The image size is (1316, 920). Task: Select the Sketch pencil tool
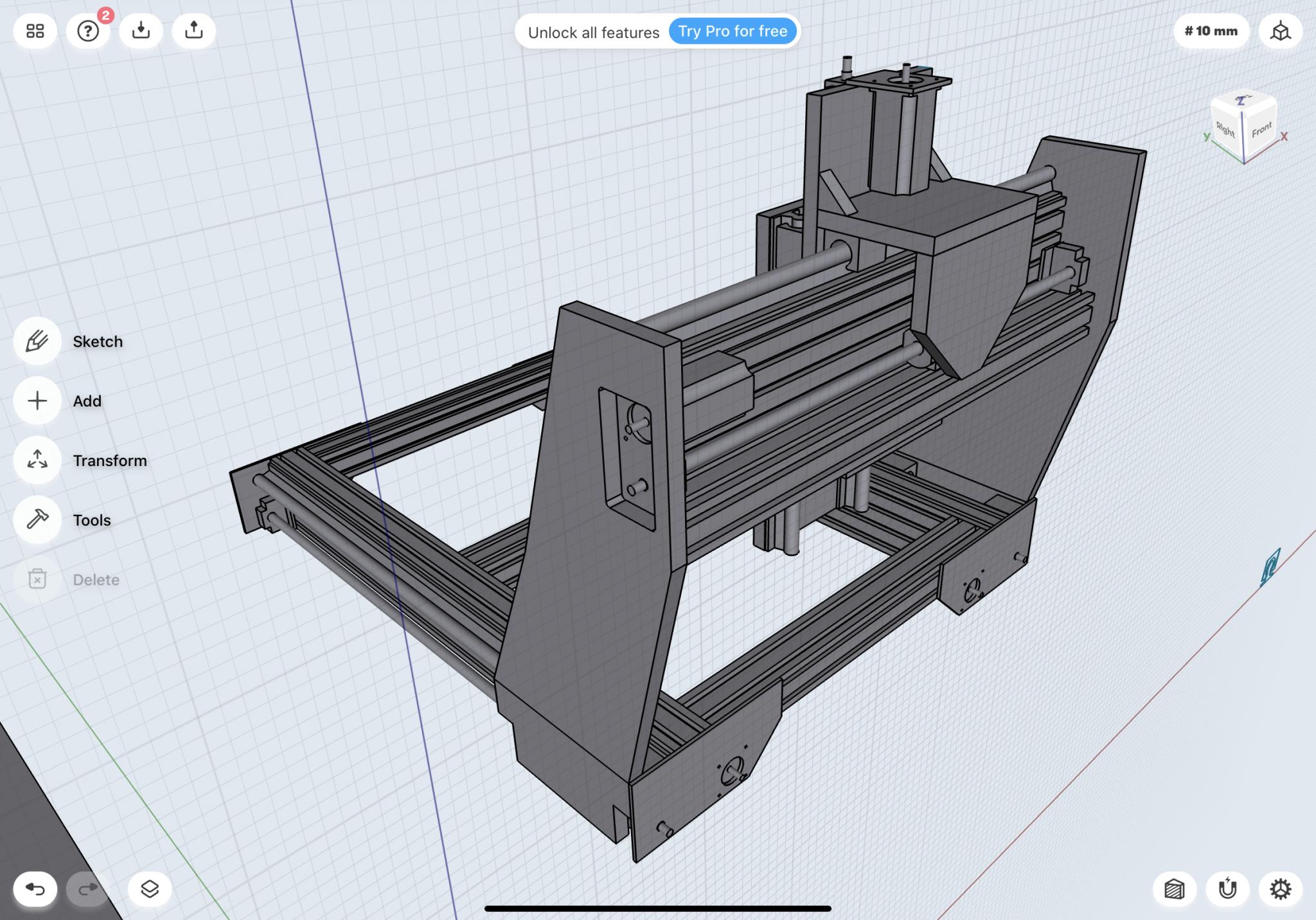[37, 341]
